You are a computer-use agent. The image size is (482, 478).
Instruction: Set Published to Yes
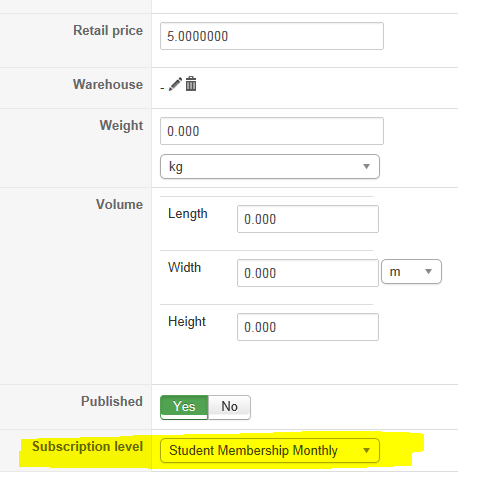[184, 407]
